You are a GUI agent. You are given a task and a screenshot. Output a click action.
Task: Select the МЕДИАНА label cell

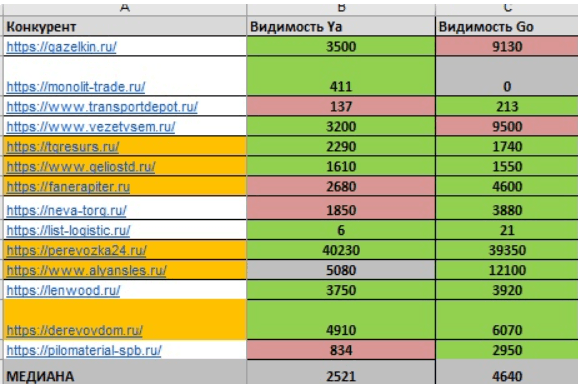125,372
